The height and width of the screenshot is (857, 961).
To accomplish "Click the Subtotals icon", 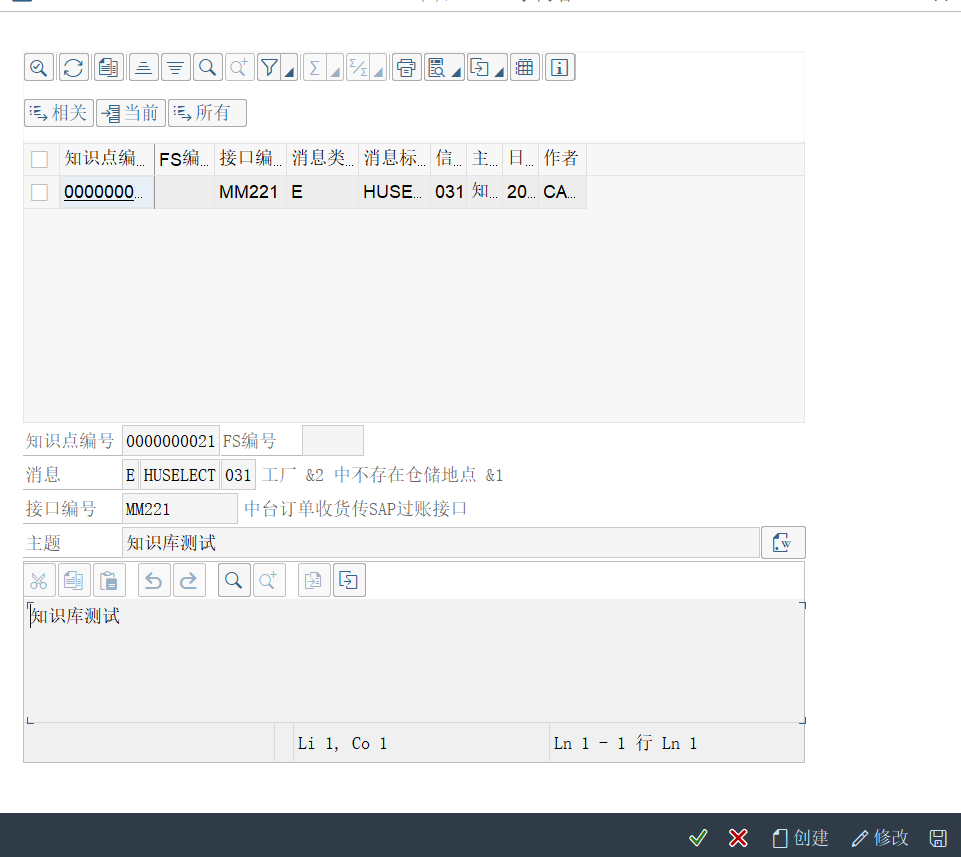I will (x=358, y=67).
